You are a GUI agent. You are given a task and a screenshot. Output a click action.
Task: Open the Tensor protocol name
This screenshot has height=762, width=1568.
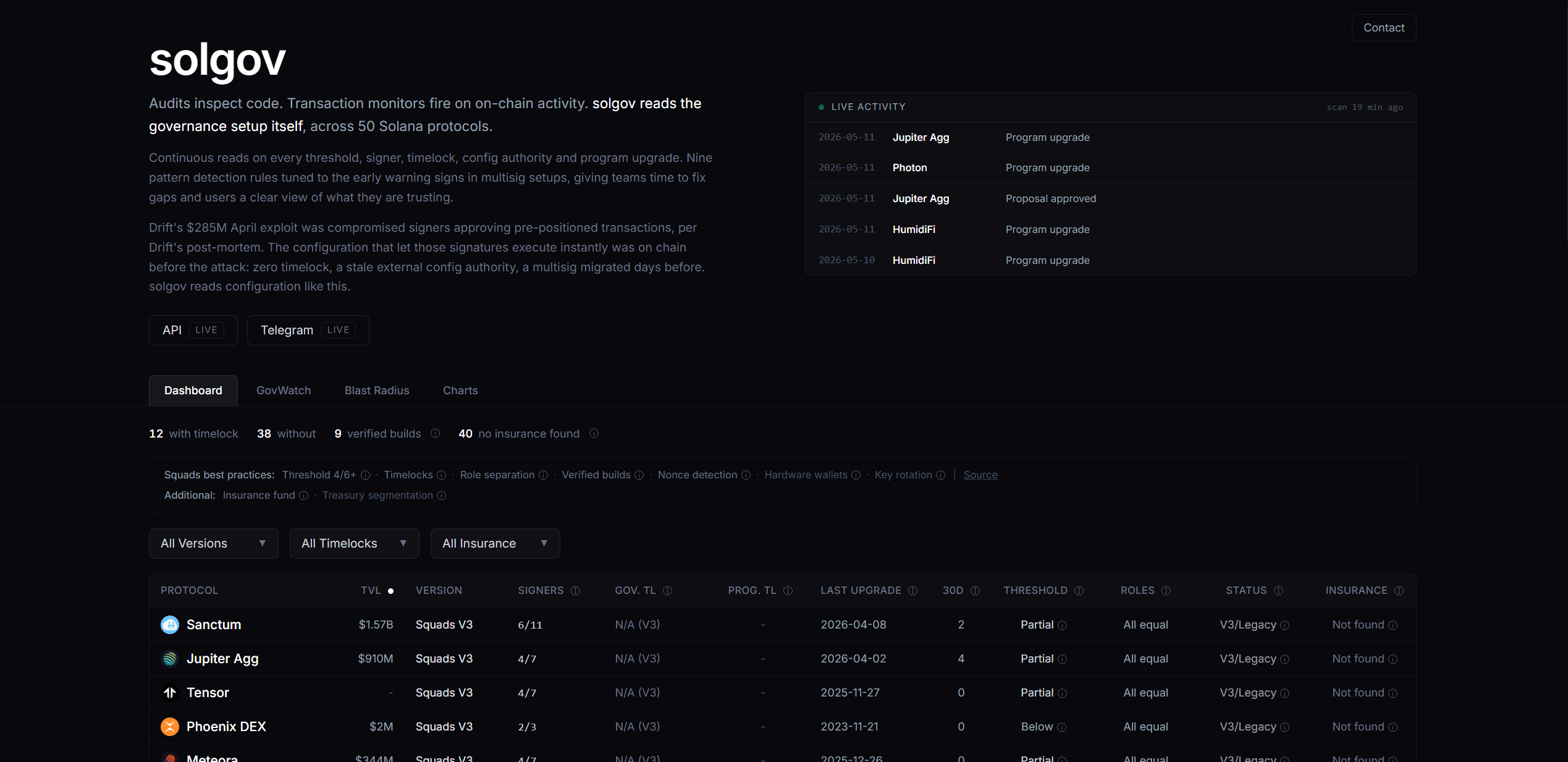click(x=208, y=693)
